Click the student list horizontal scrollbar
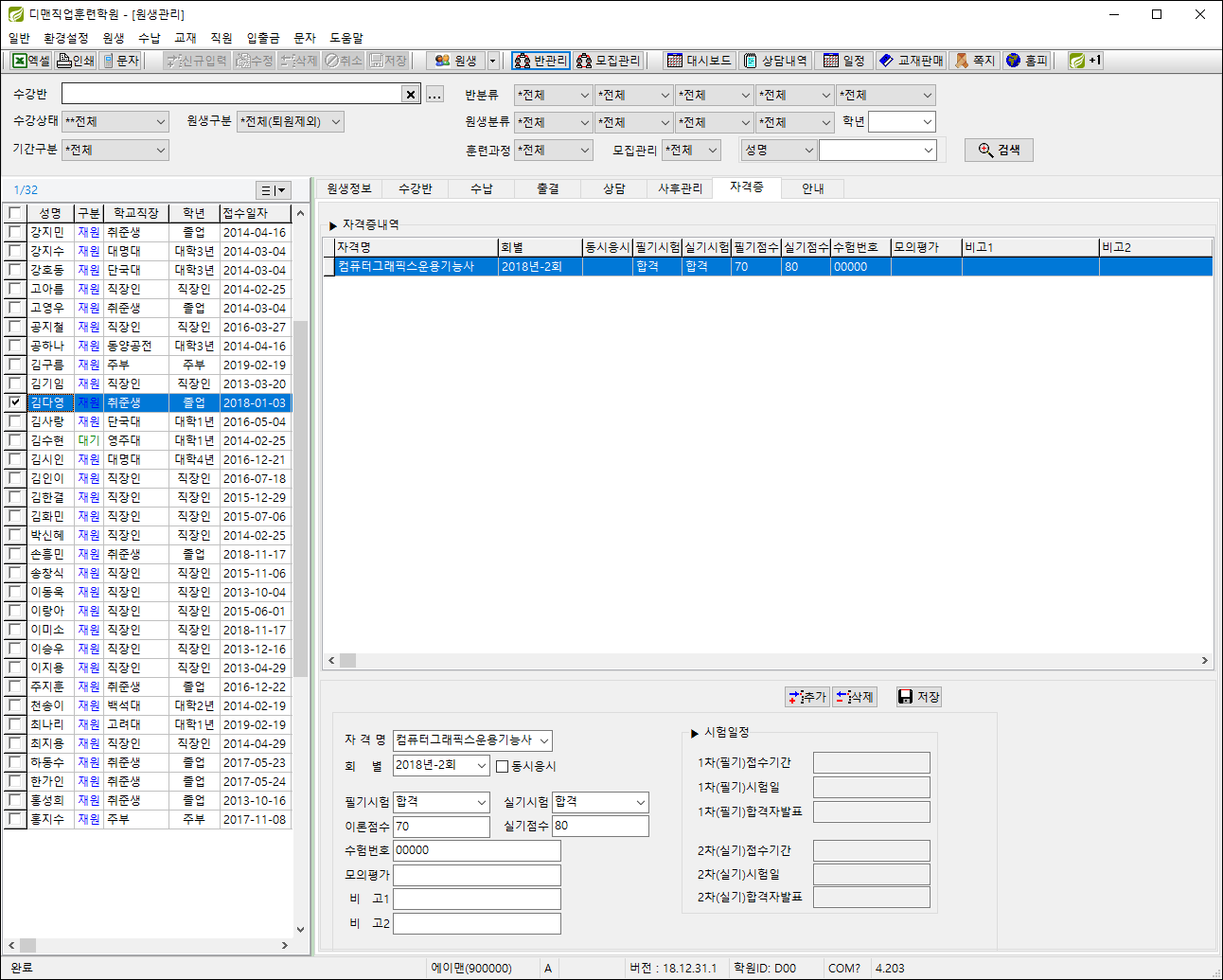1223x980 pixels. (147, 945)
